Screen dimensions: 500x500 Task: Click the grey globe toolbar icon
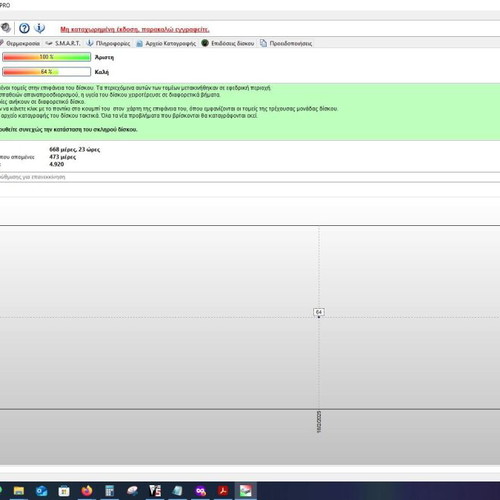(6, 28)
